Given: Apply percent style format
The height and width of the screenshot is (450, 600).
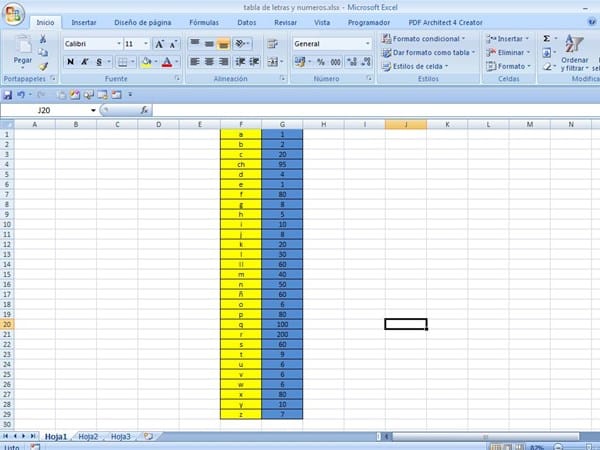Looking at the screenshot, I should click(321, 62).
